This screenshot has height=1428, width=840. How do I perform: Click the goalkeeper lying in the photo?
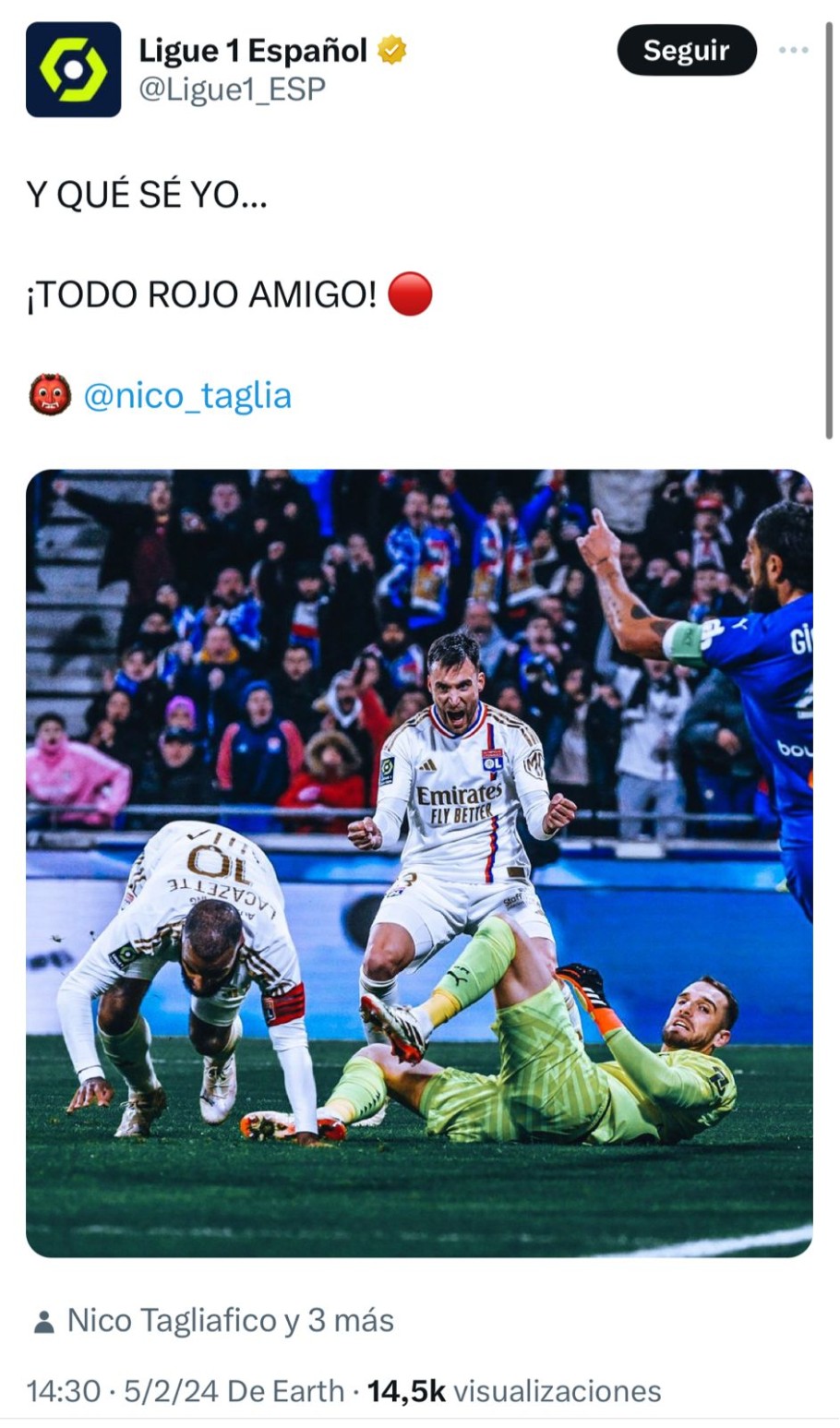pyautogui.click(x=554, y=1052)
